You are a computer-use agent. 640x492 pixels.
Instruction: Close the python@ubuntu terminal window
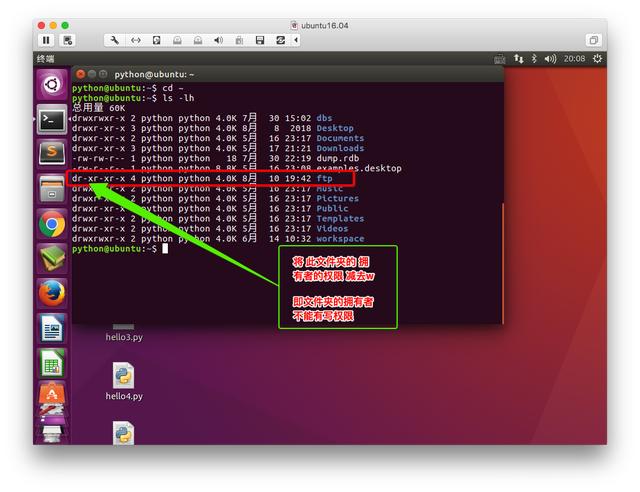(80, 74)
